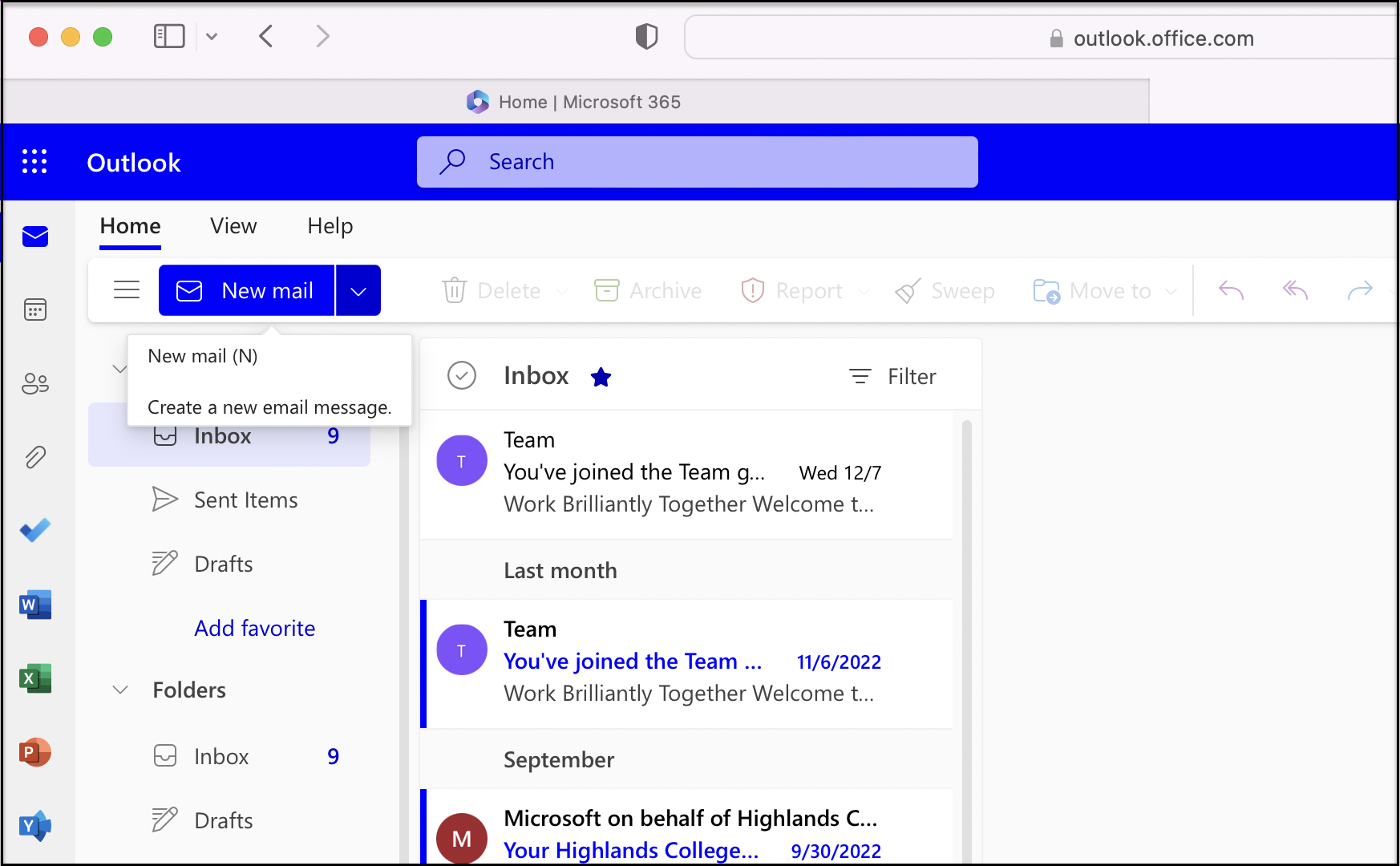Toggle the Inbox favorite star
Image resolution: width=1400 pixels, height=866 pixels.
[601, 377]
